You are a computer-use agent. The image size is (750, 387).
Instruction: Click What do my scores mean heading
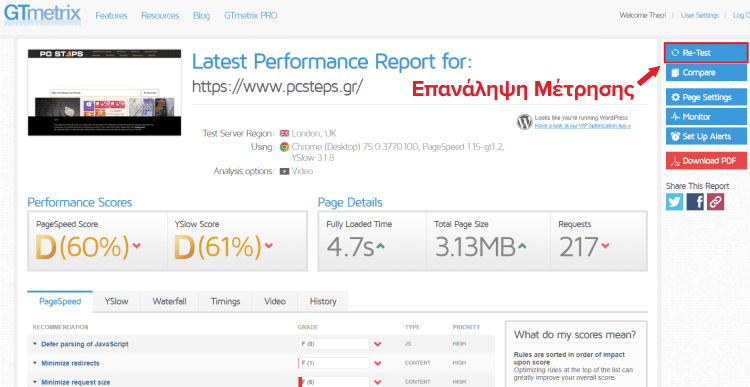pos(575,334)
